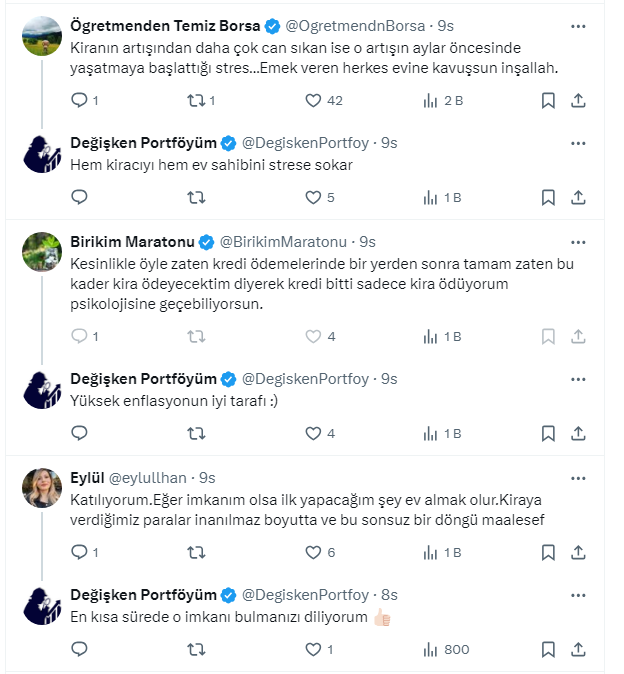Open @BirikimMaratonu profile handle link

point(282,241)
